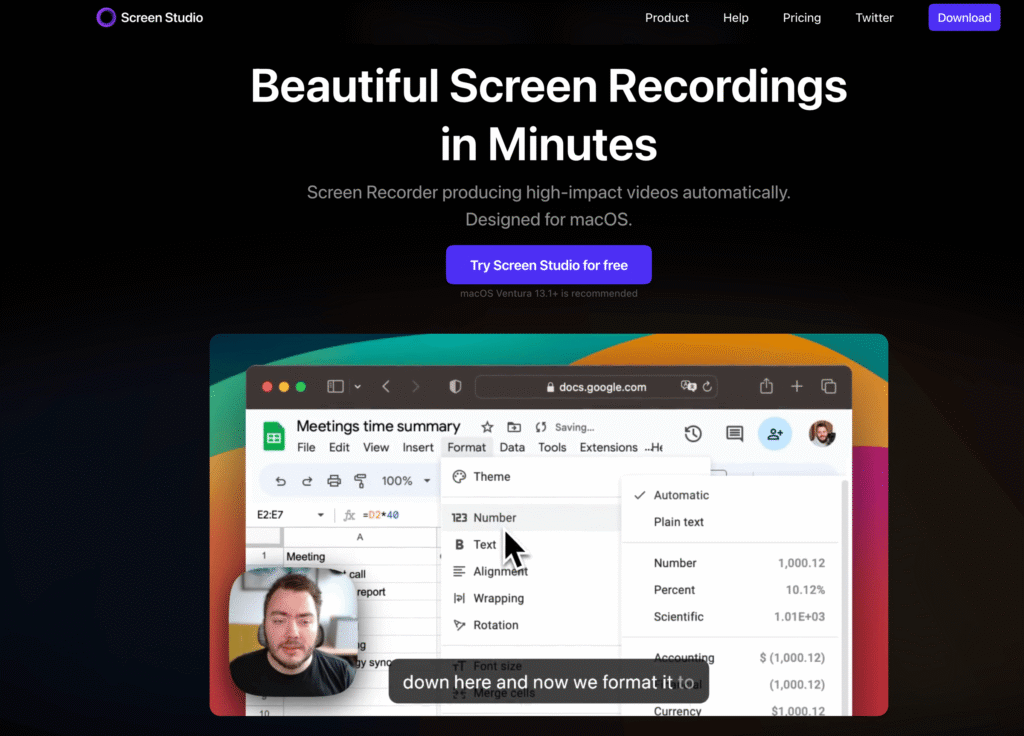This screenshot has height=736, width=1024.
Task: Click the green Google Sheets home icon
Action: point(274,437)
